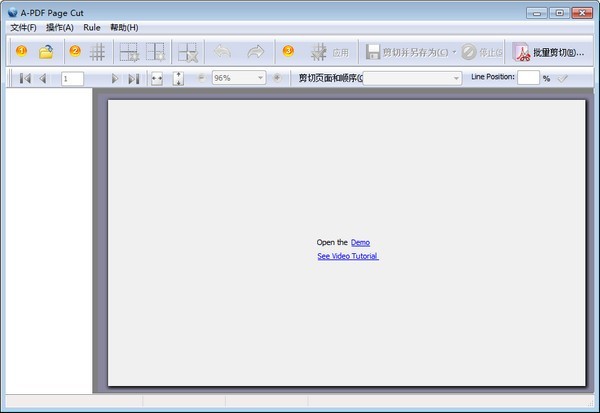Viewport: 600px width, 413px height.
Task: Open the 96% zoom level dropdown
Action: [x=261, y=78]
